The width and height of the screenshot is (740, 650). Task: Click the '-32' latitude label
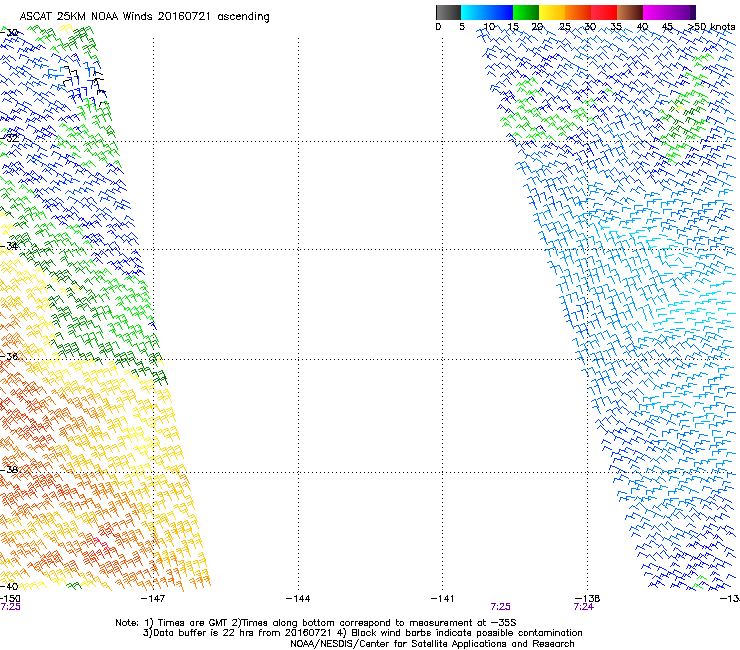click(9, 138)
